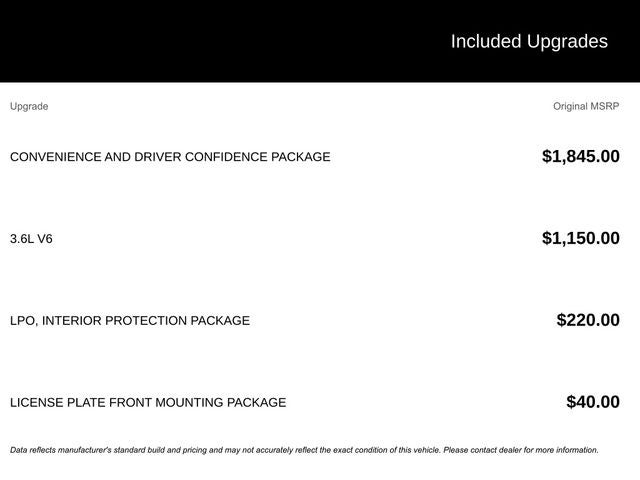The image size is (640, 480).
Task: Click the word MOUNTING in fourth upgrade
Action: click(189, 402)
